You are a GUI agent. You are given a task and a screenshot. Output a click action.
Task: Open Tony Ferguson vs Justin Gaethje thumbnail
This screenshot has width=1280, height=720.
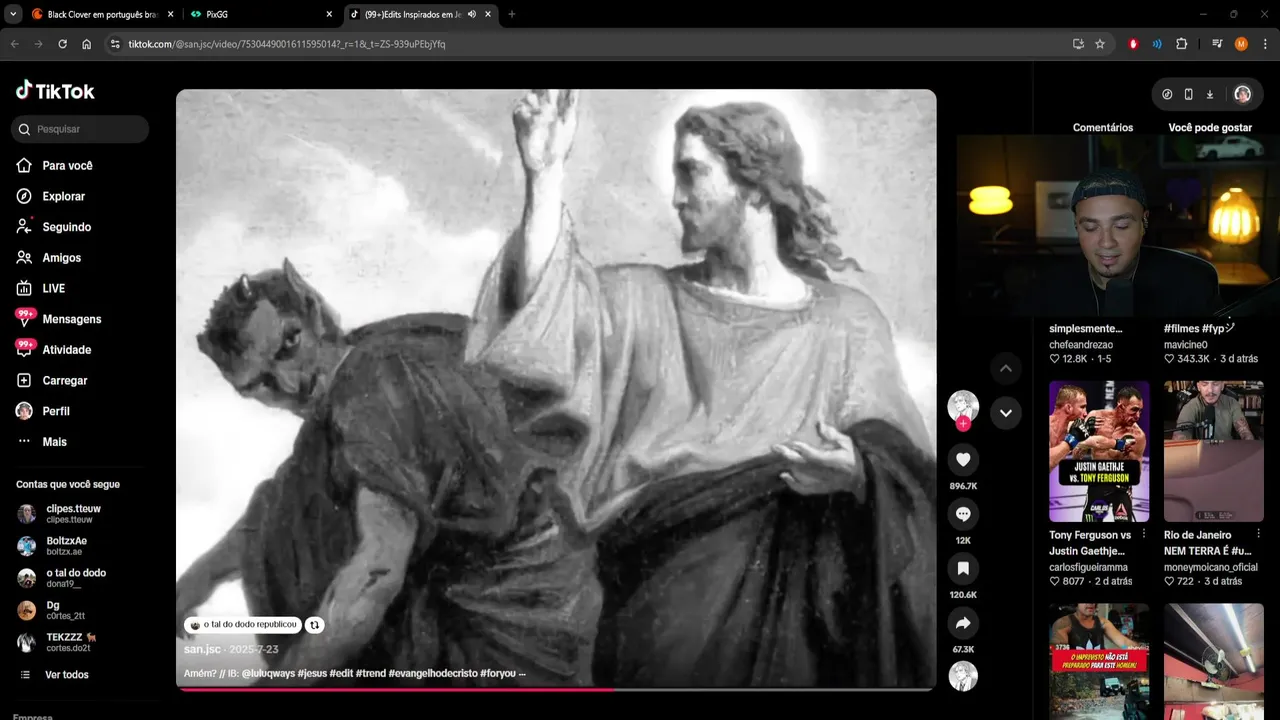coord(1099,451)
